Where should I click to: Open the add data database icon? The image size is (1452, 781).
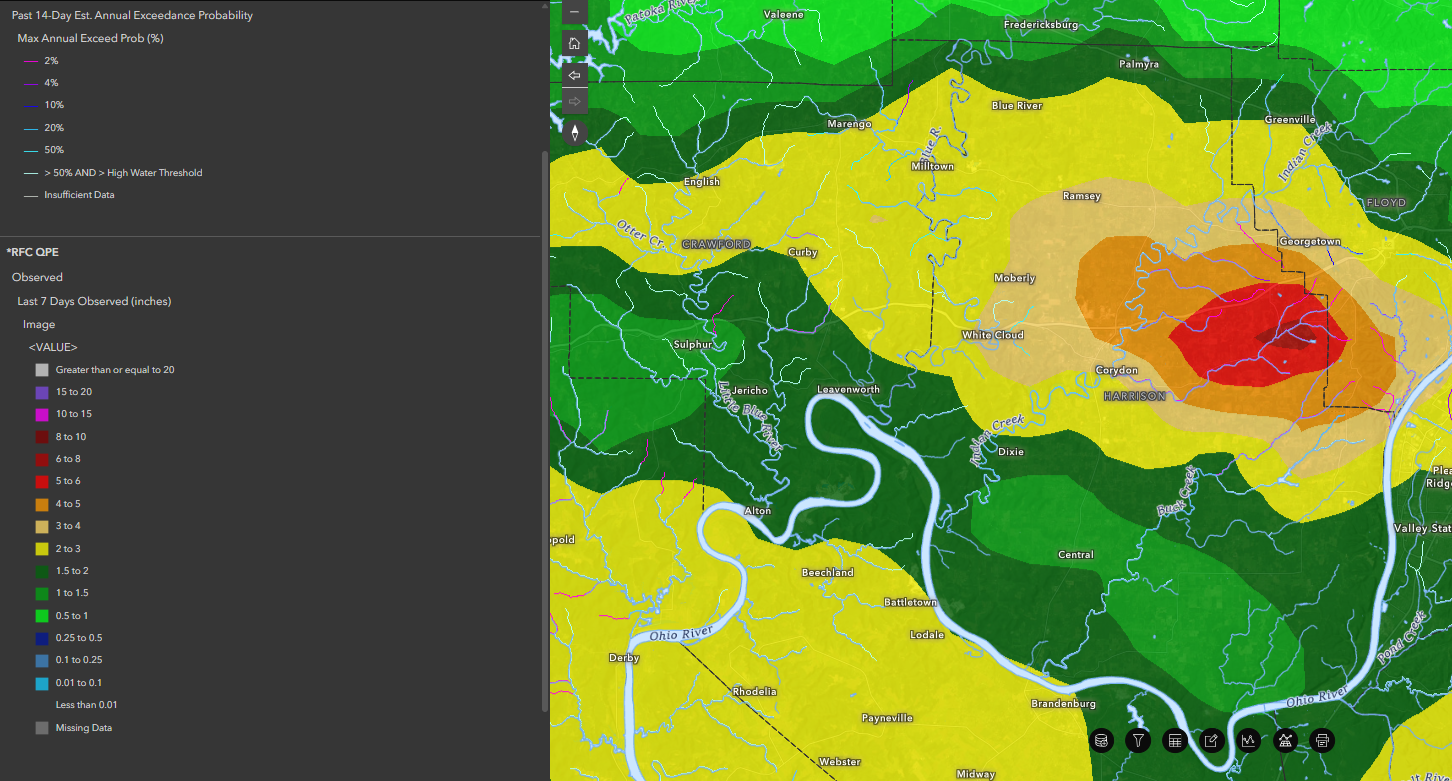(x=1102, y=740)
